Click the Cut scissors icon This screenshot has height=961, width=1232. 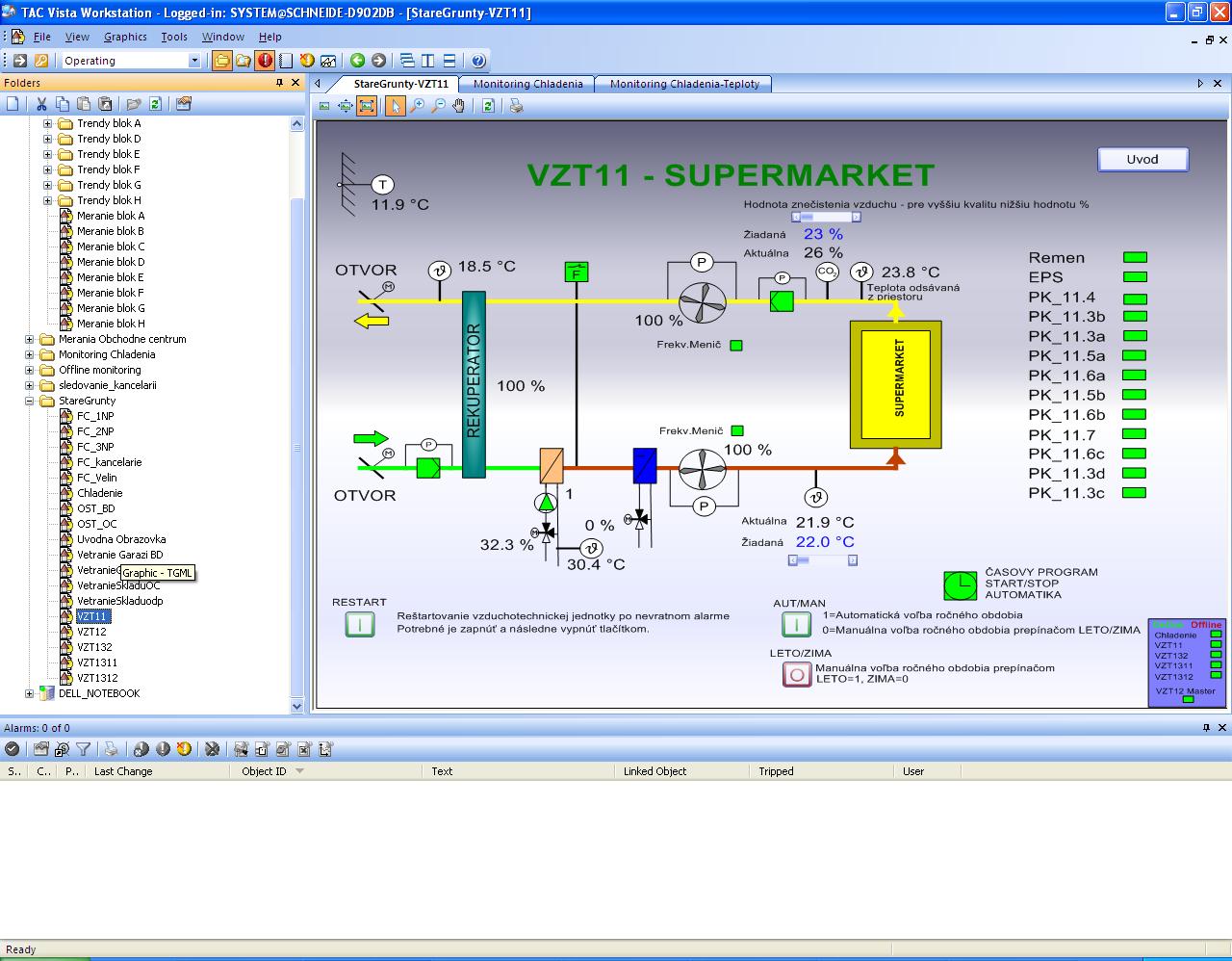[x=41, y=104]
